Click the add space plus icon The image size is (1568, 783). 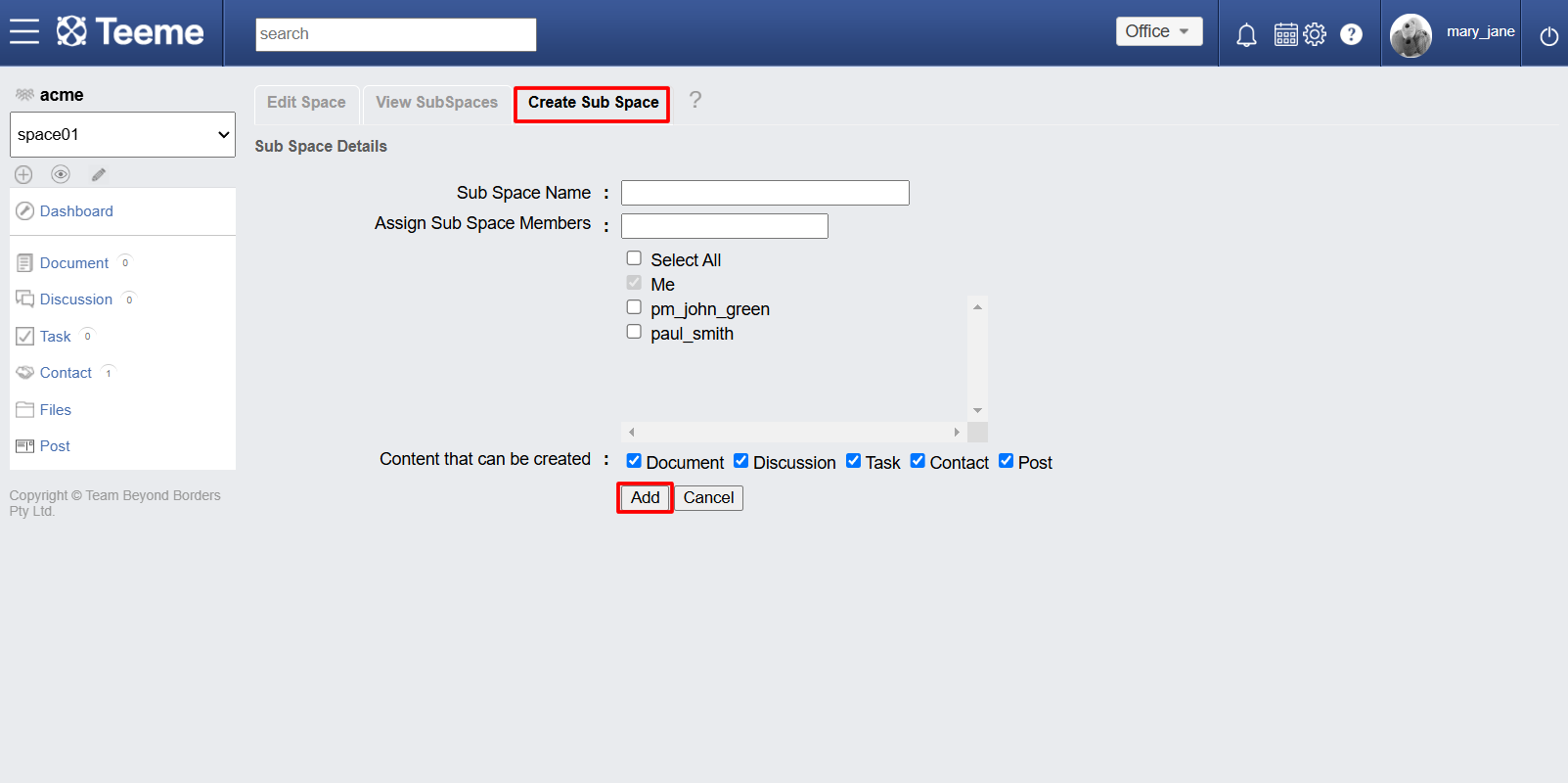point(23,174)
